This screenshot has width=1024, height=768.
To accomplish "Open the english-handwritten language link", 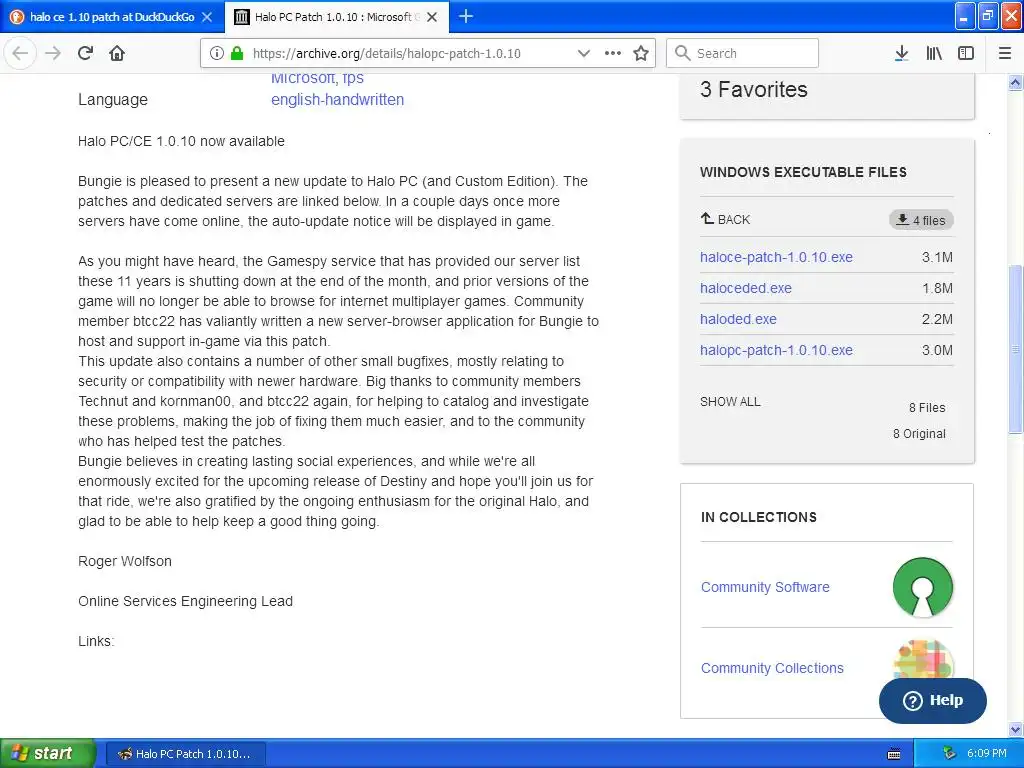I will point(337,99).
